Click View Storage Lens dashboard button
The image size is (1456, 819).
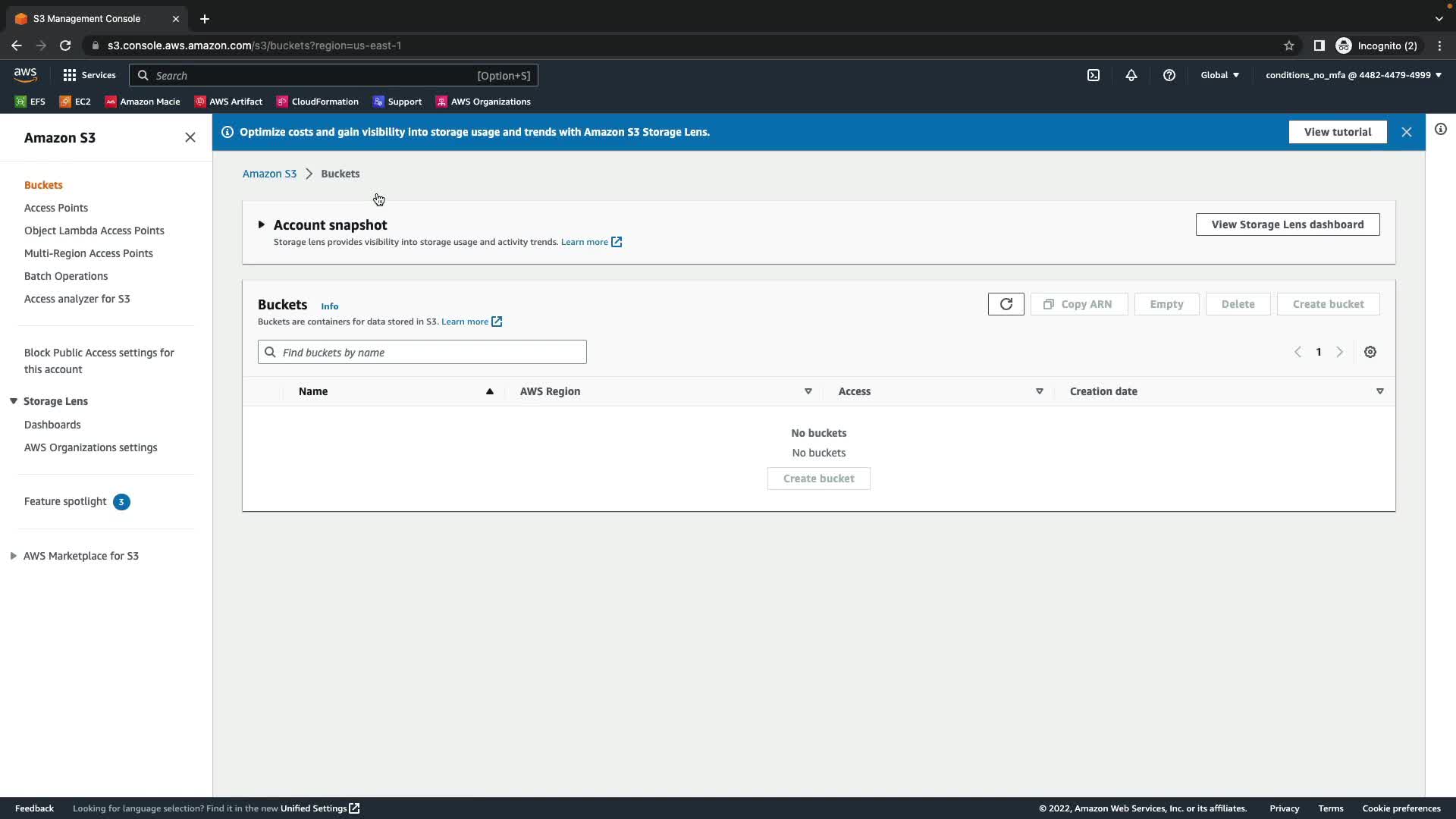[x=1287, y=224]
